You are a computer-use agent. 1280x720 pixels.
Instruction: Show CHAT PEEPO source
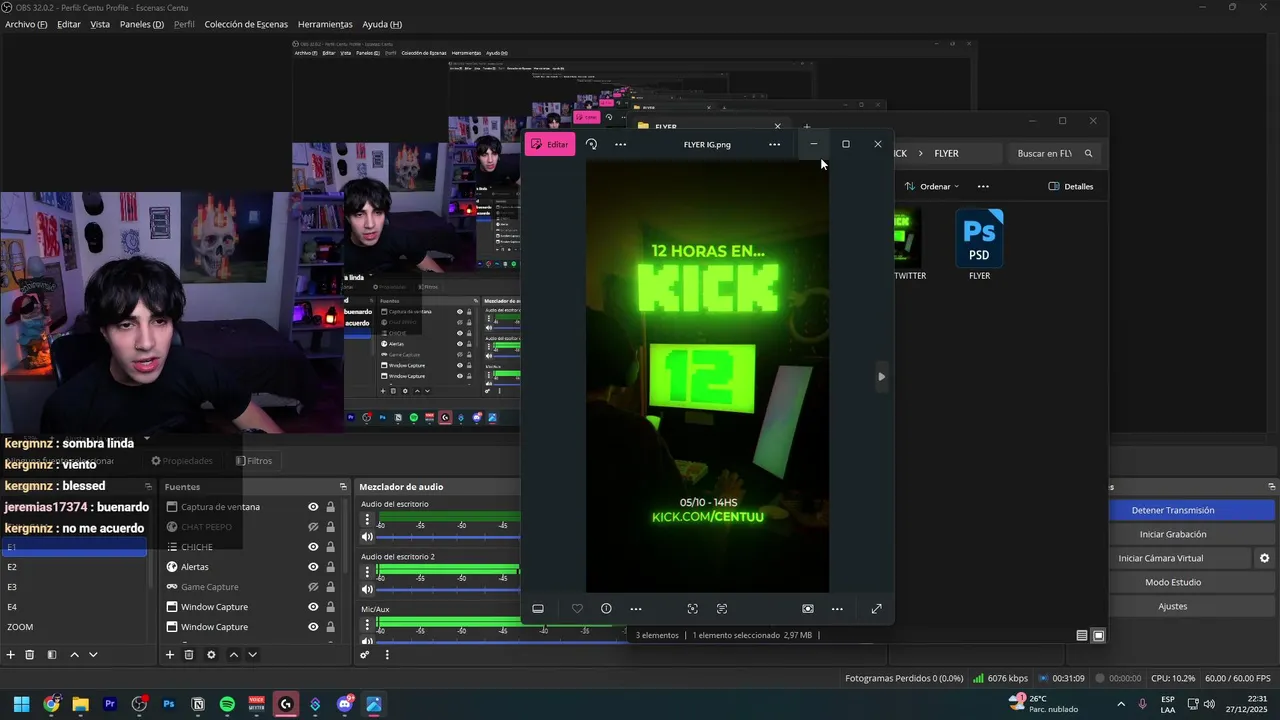click(313, 527)
